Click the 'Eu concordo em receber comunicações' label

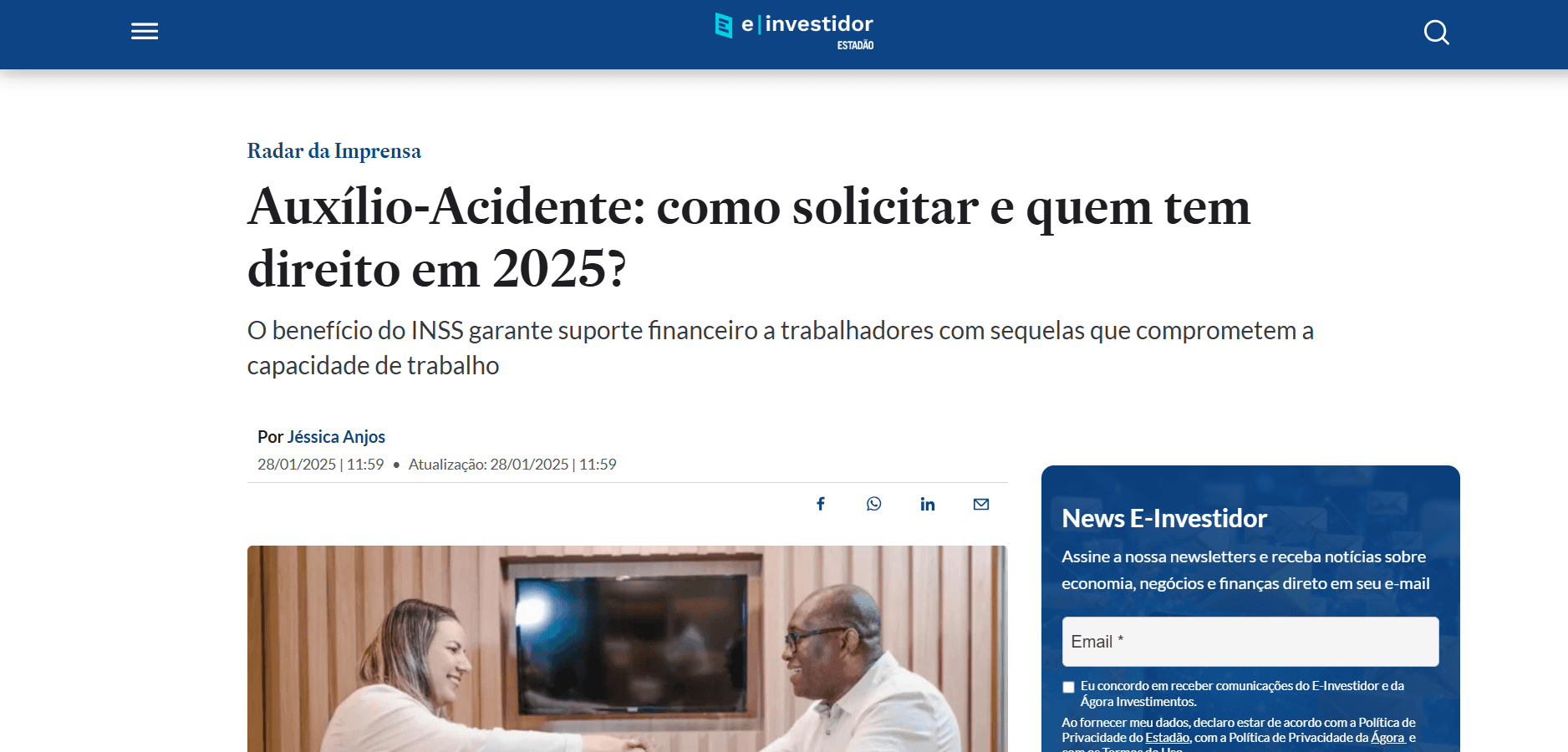[x=1242, y=694]
